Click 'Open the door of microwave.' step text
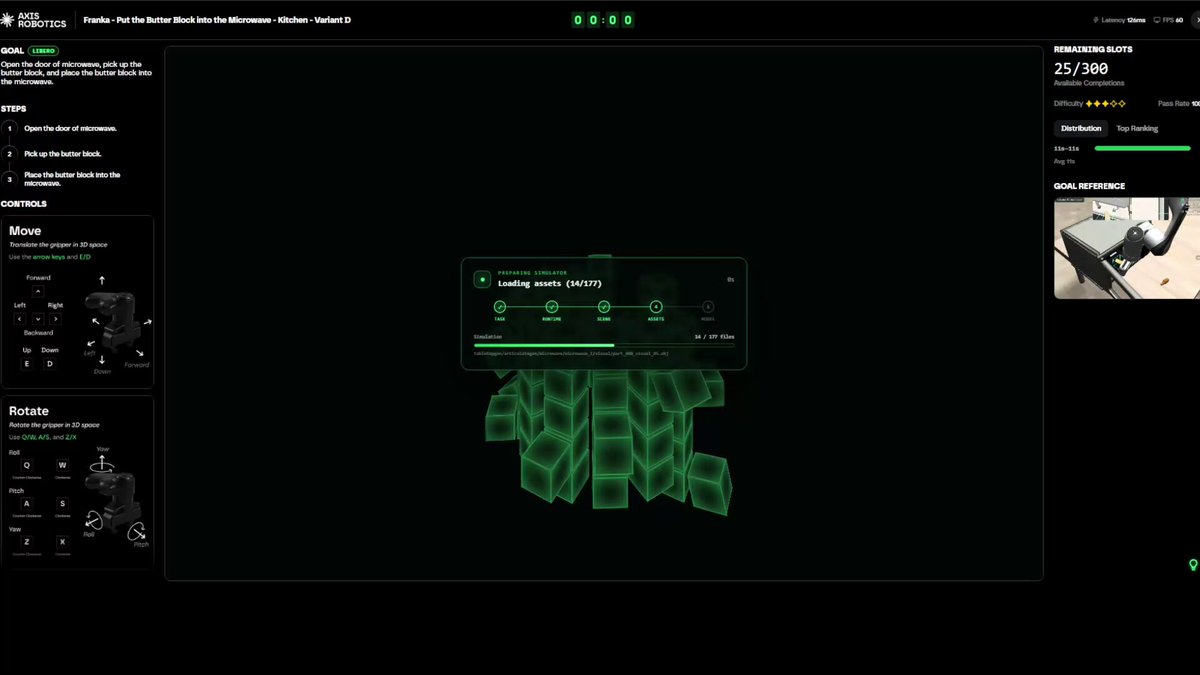 [71, 129]
